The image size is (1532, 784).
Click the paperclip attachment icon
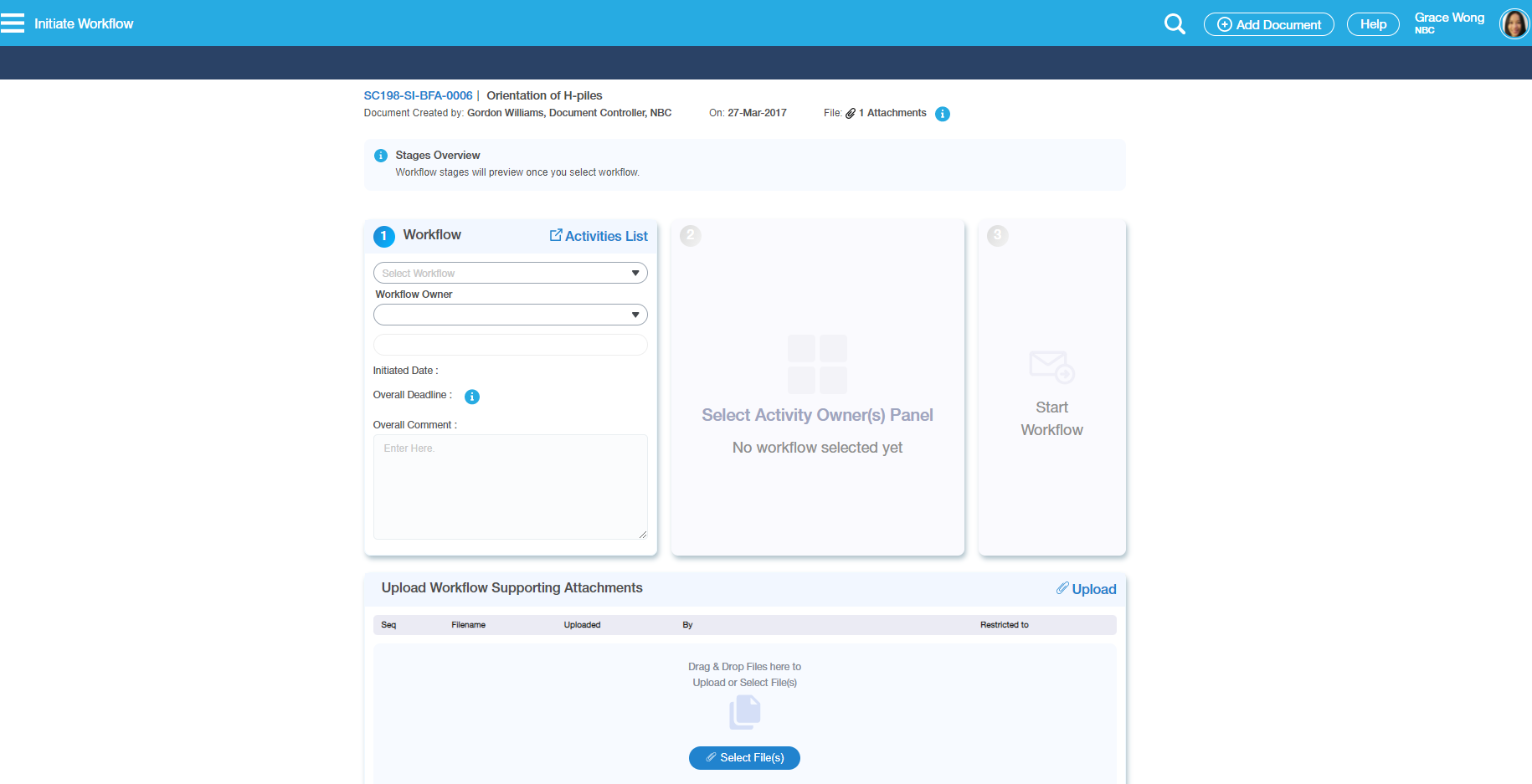[851, 114]
